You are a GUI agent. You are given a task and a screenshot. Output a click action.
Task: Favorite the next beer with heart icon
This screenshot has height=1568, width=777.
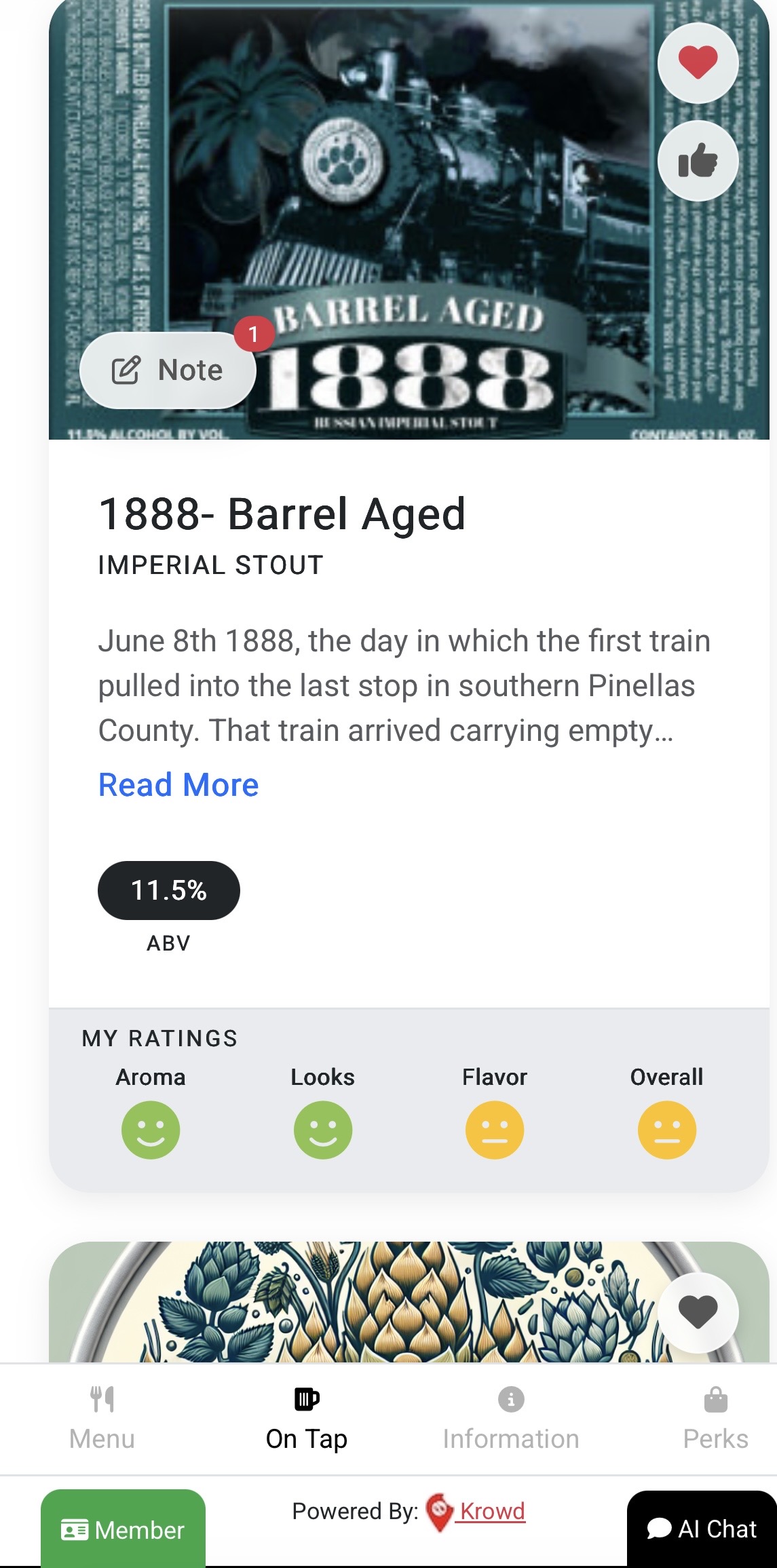click(698, 1312)
